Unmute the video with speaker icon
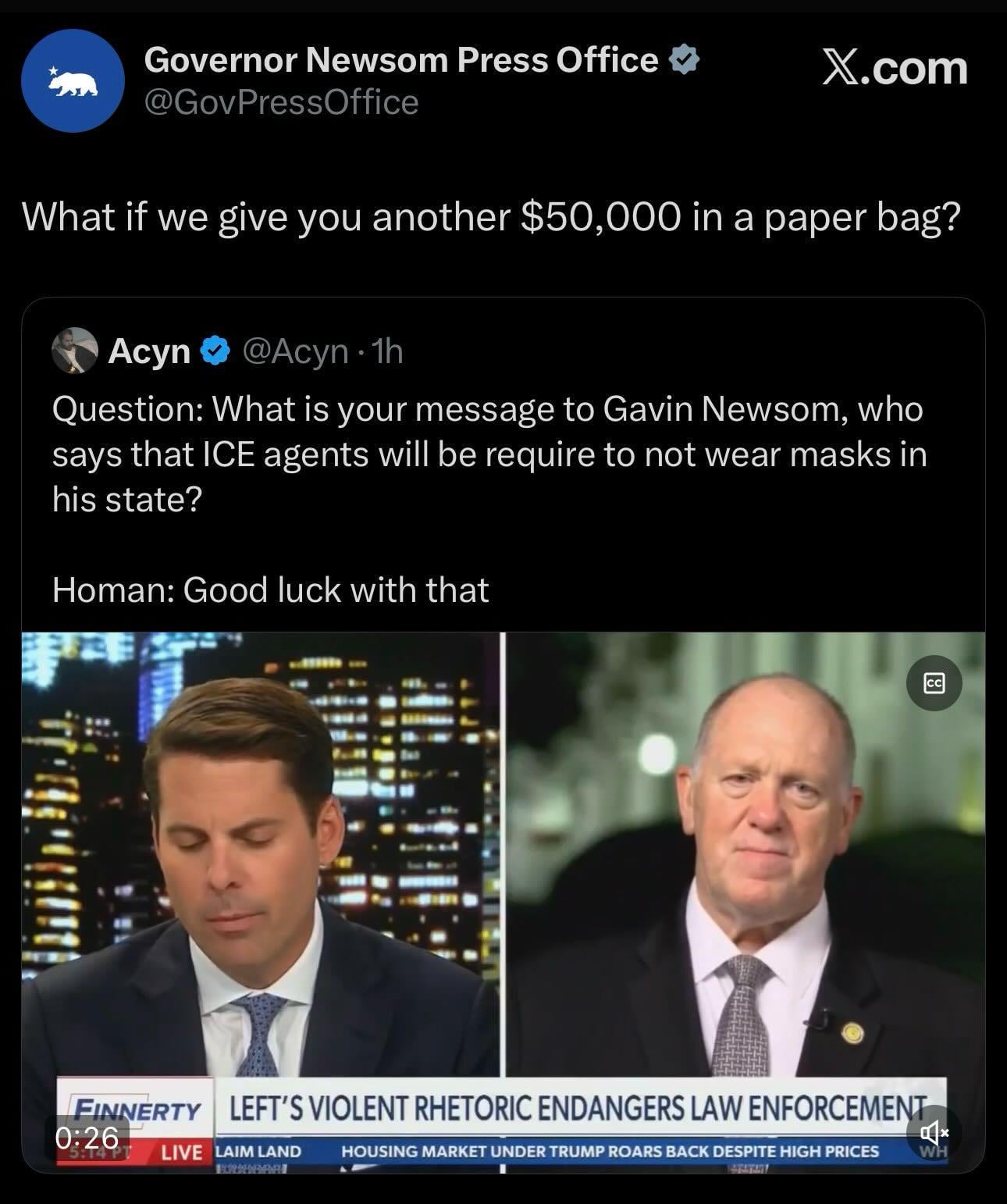 pos(934,1131)
